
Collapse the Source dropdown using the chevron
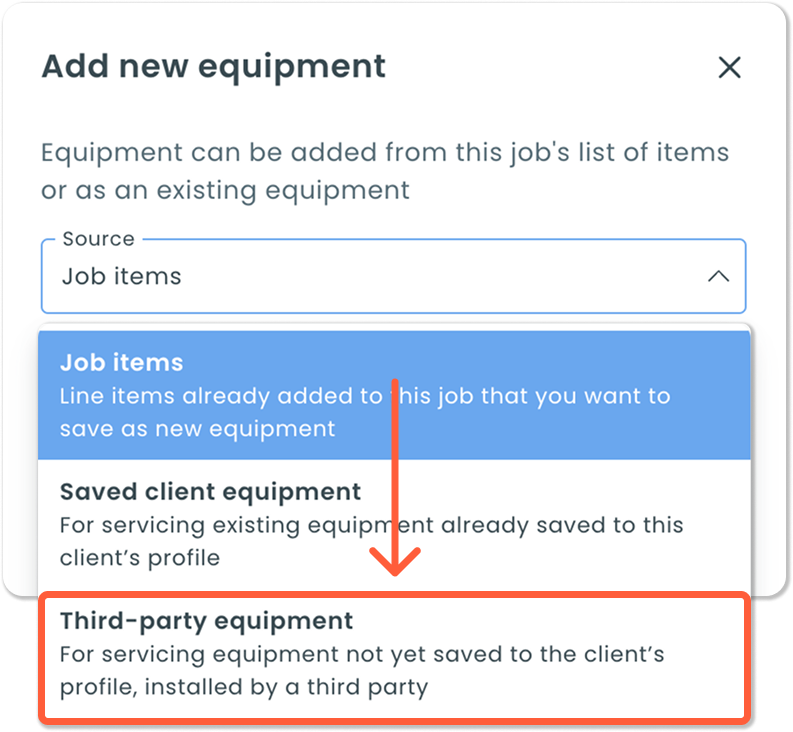[718, 276]
